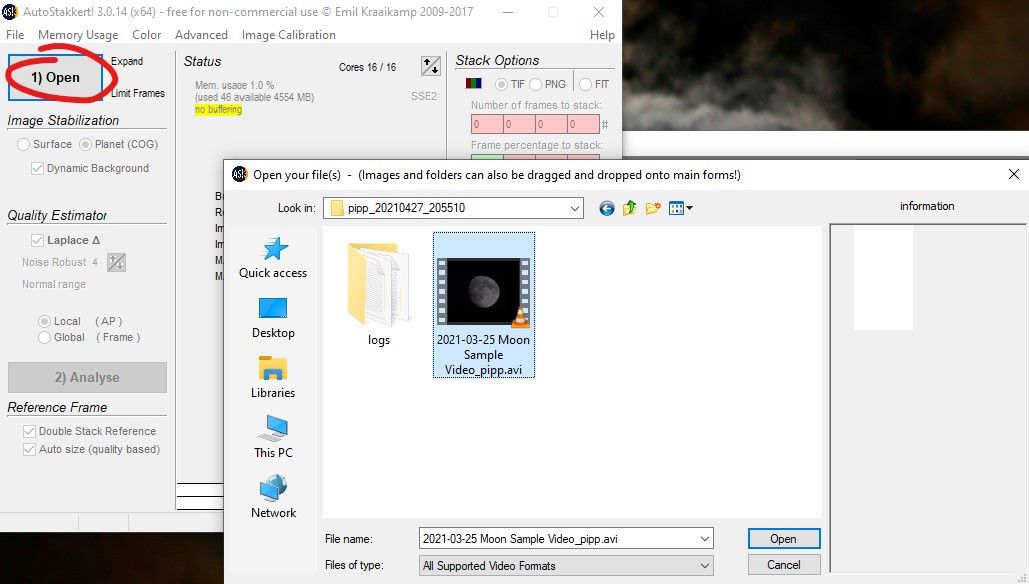Open Desktop in the places bar
Image resolution: width=1029 pixels, height=584 pixels.
coord(273,318)
